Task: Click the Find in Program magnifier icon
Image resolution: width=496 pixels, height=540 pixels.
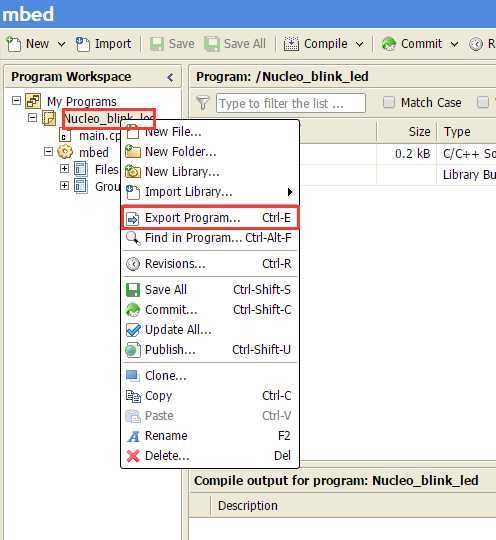Action: tap(133, 238)
